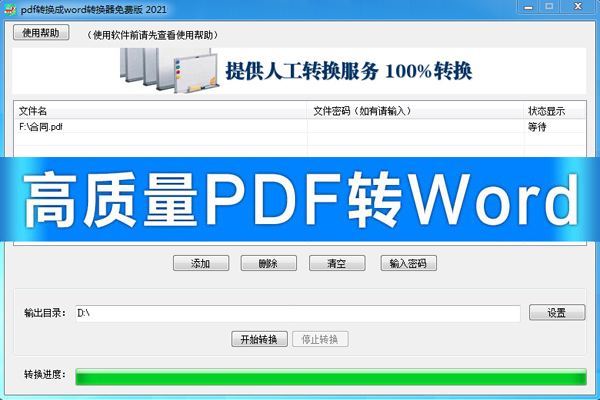Viewport: 600px width, 400px height.
Task: Click the 设置 output directory button
Action: tap(557, 313)
